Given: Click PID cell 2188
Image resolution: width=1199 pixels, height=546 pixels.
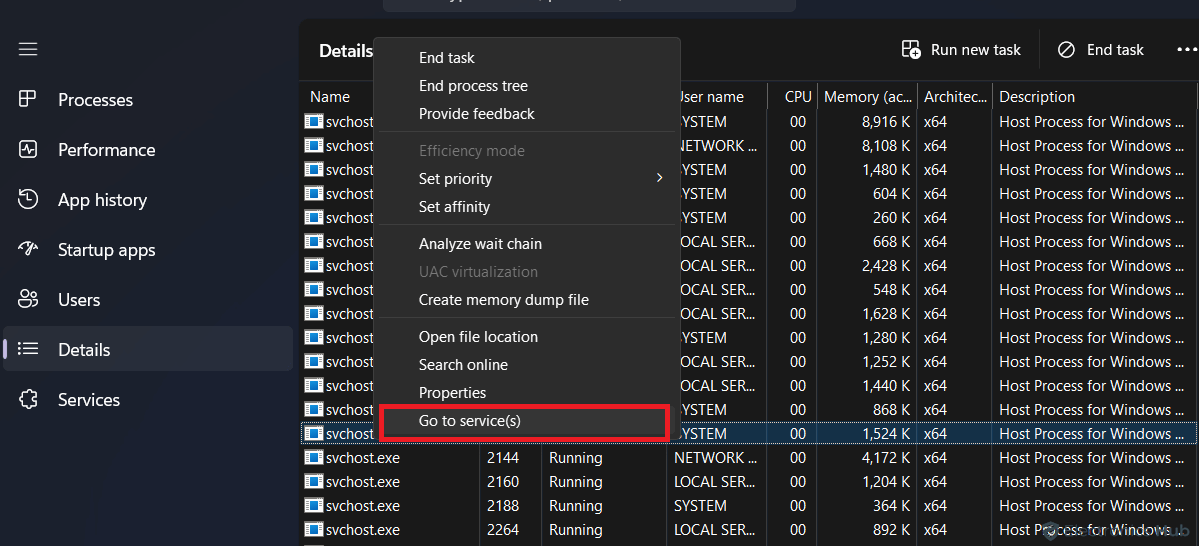Looking at the screenshot, I should point(503,505).
